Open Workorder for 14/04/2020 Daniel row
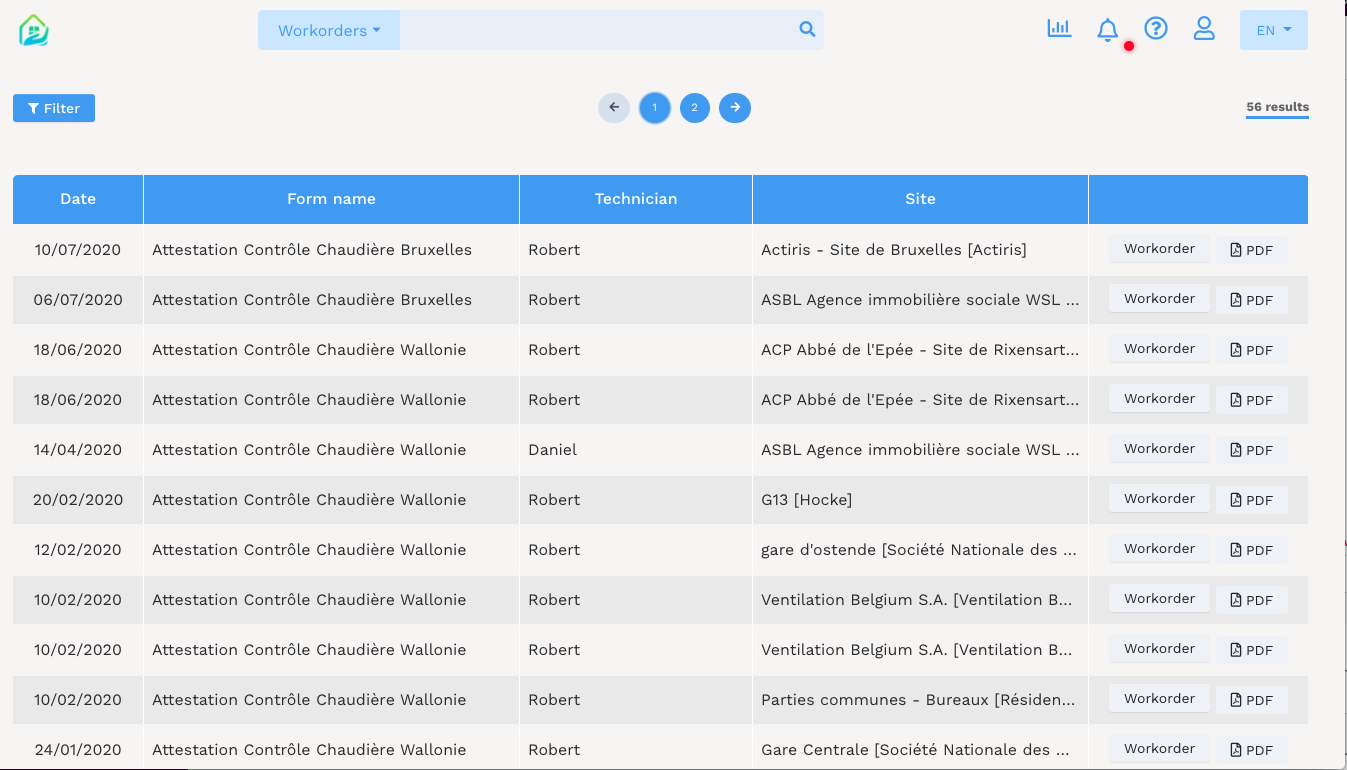 [1159, 449]
